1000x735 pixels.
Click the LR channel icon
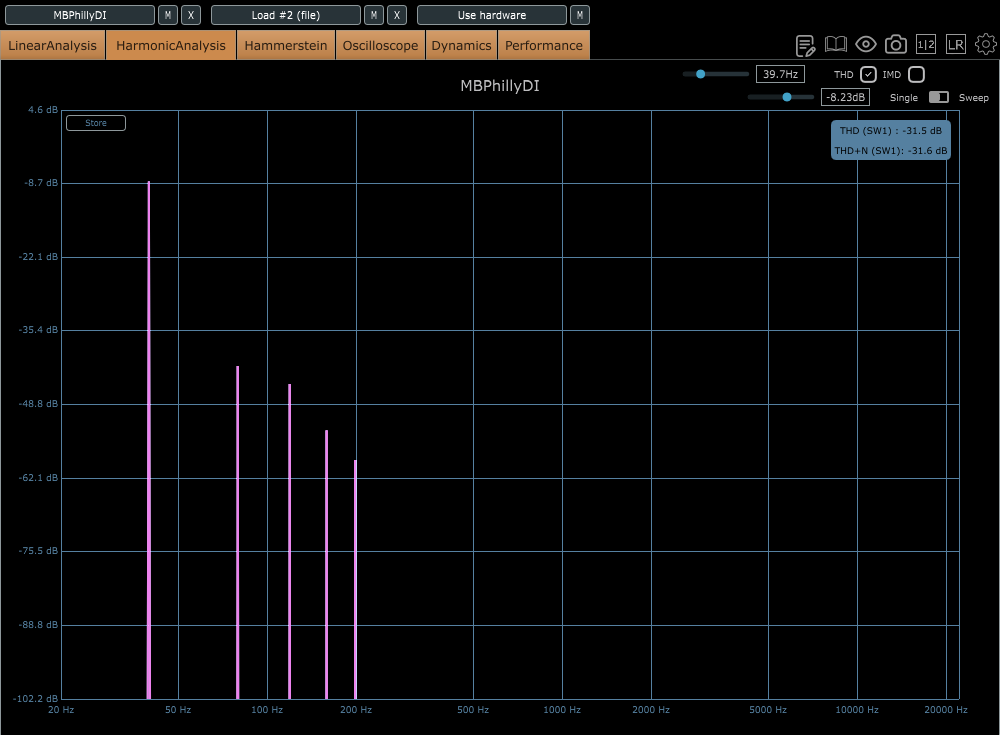pyautogui.click(x=956, y=44)
